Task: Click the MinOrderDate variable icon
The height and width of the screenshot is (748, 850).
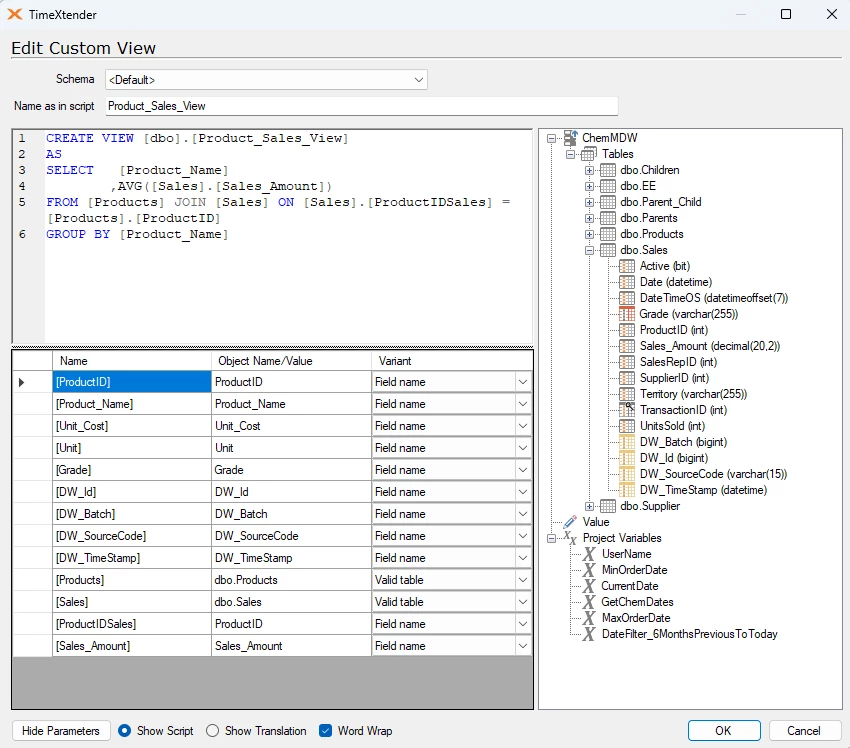Action: [x=589, y=570]
